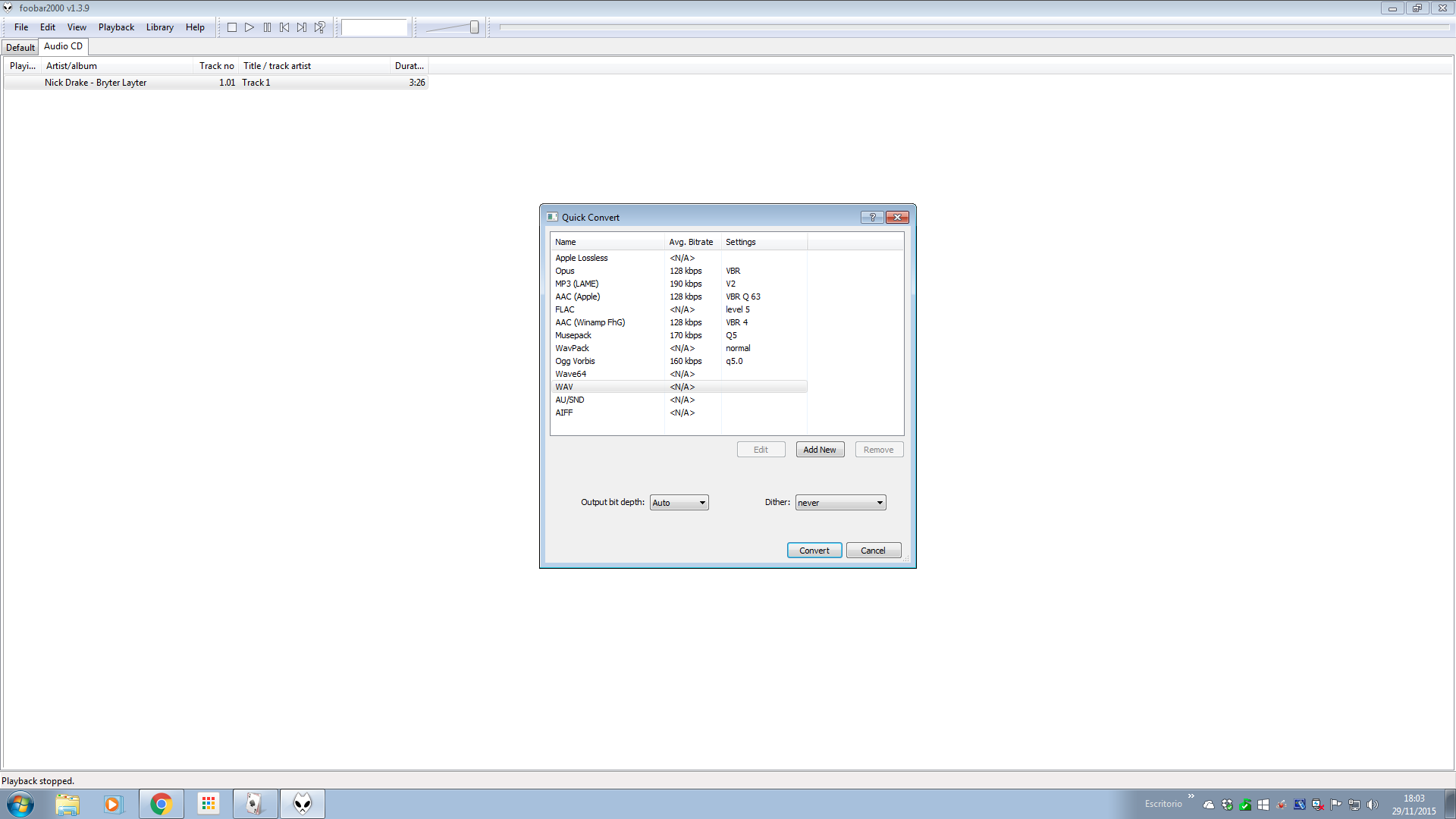Screen dimensions: 1456x819
Task: Click the Cancel button
Action: (873, 551)
